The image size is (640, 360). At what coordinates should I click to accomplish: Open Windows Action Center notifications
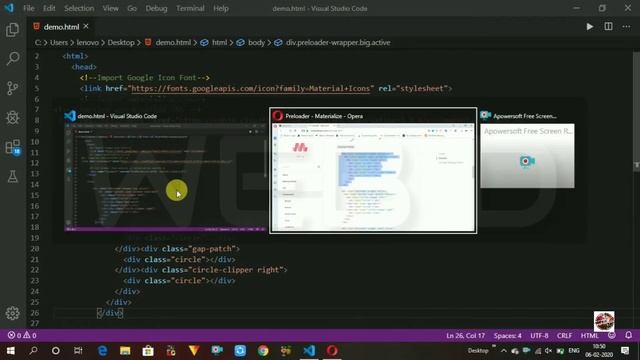tap(625, 351)
